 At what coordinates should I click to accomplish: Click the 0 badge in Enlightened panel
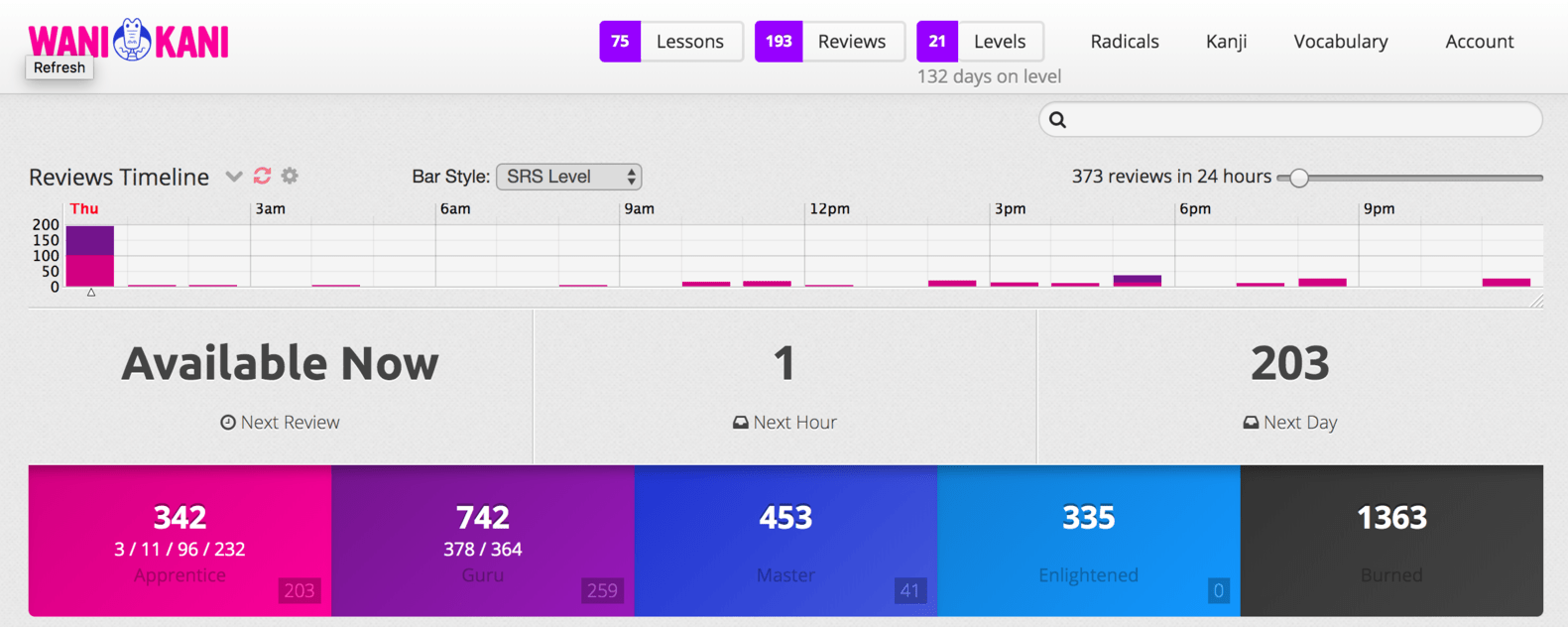[x=1219, y=591]
